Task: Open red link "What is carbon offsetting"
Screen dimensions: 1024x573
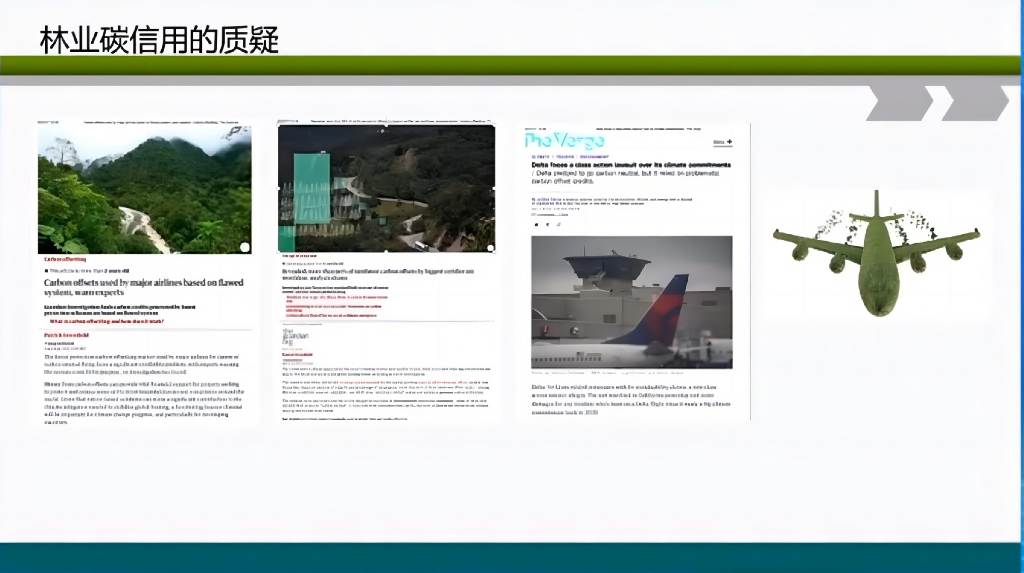Action: tap(107, 321)
